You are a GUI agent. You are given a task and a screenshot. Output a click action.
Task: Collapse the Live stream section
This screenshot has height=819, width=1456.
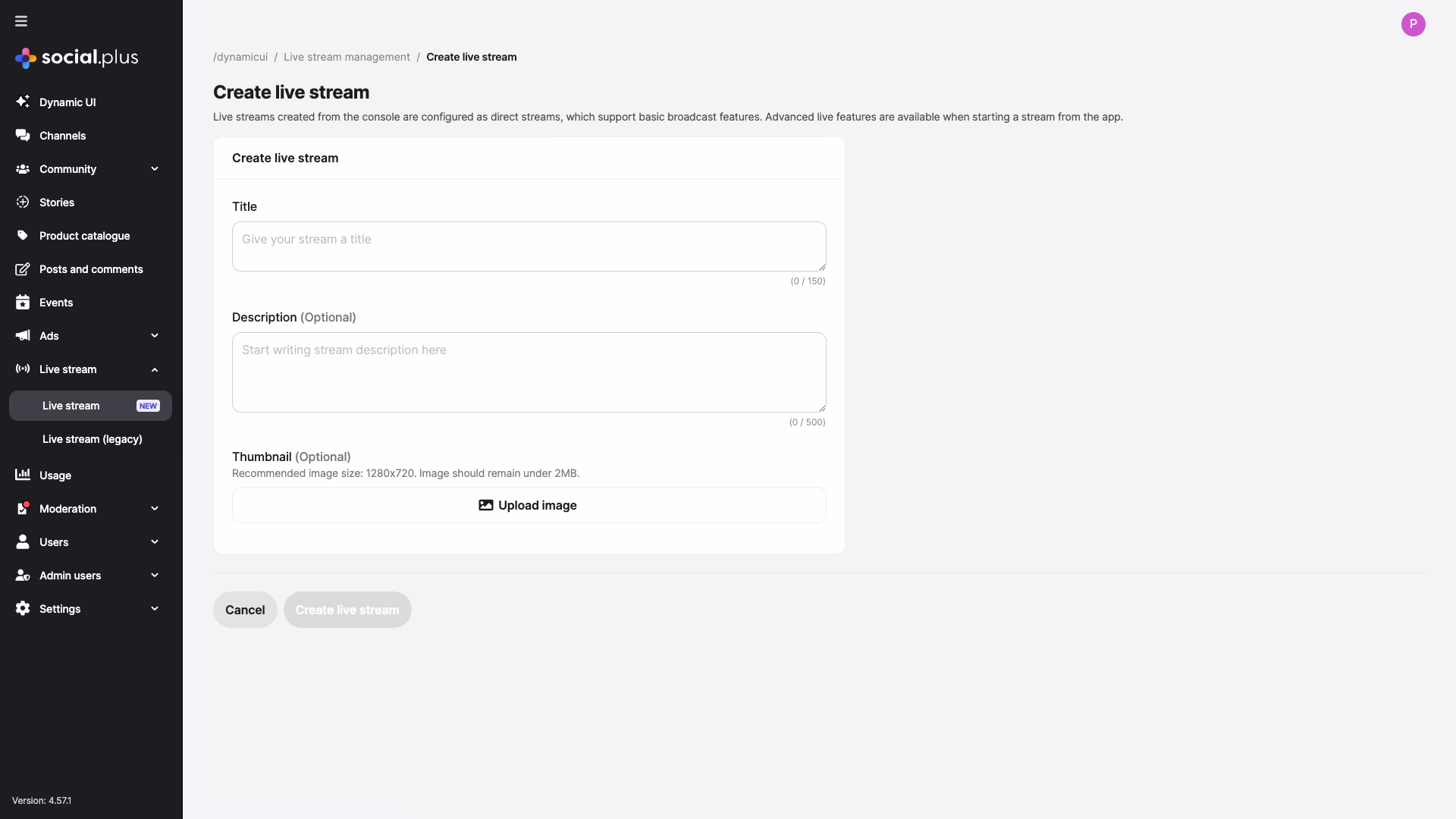[x=155, y=369]
